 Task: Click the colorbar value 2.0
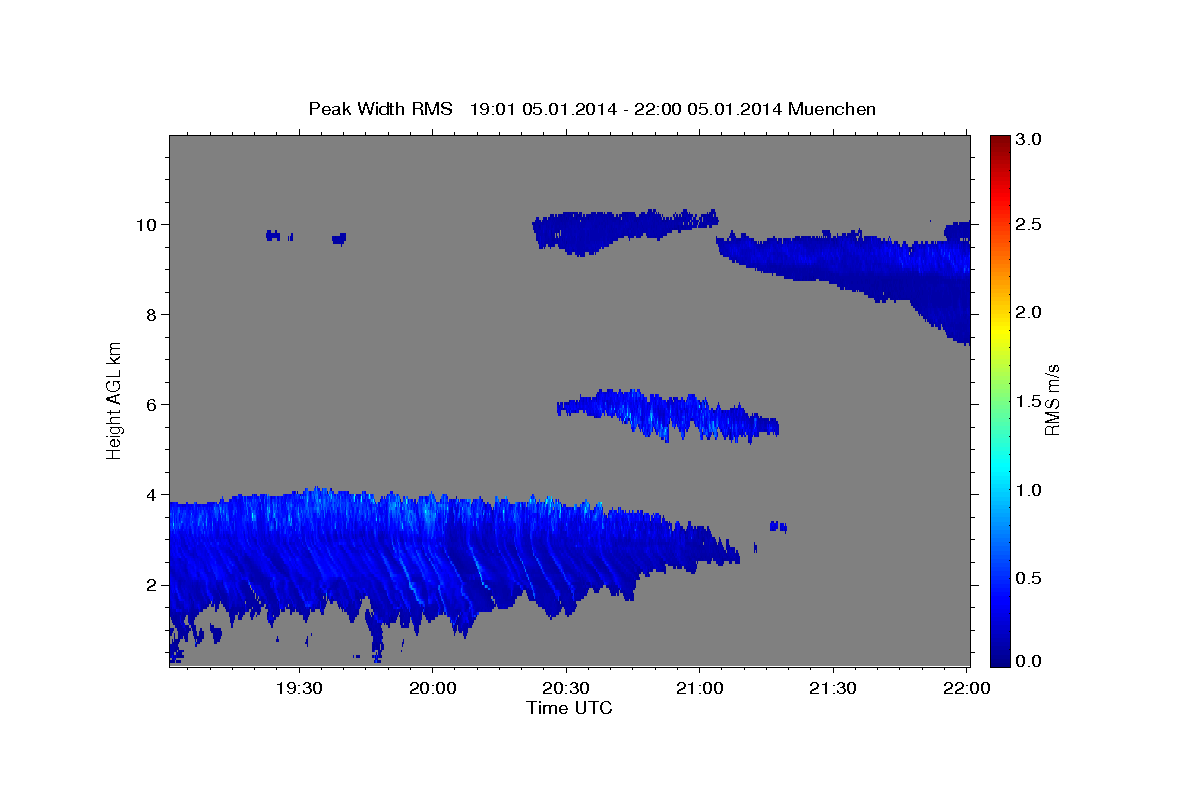click(x=1029, y=312)
